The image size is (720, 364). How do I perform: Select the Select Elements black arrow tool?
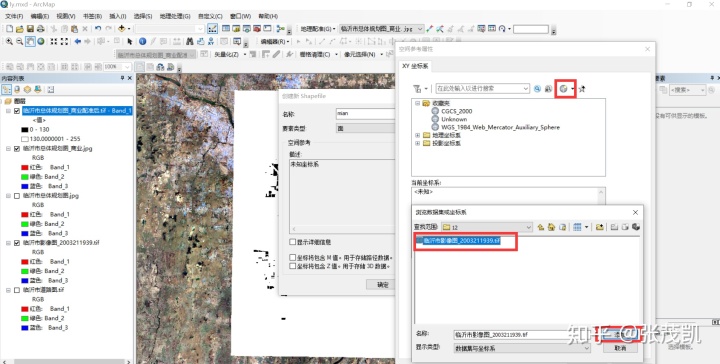pyautogui.click(x=129, y=41)
